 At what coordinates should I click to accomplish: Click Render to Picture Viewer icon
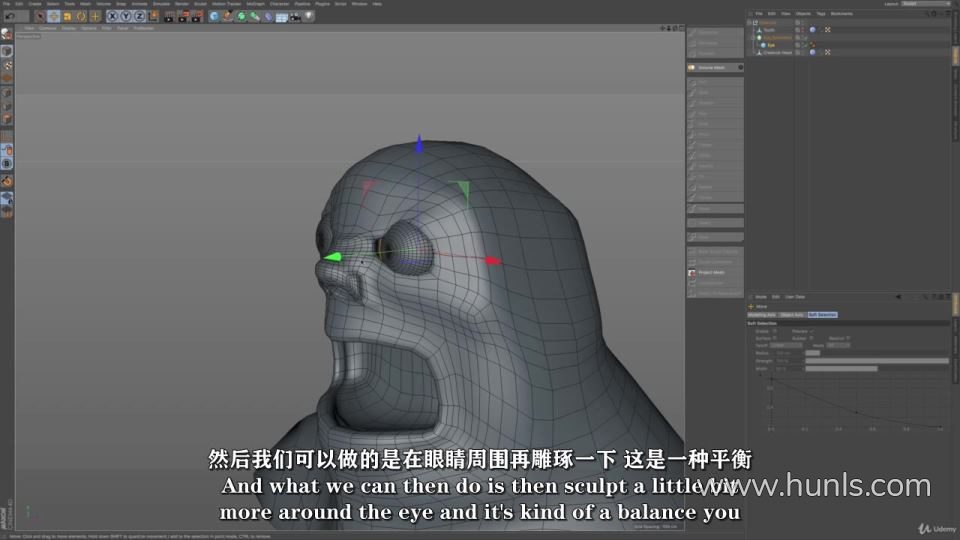tap(183, 17)
